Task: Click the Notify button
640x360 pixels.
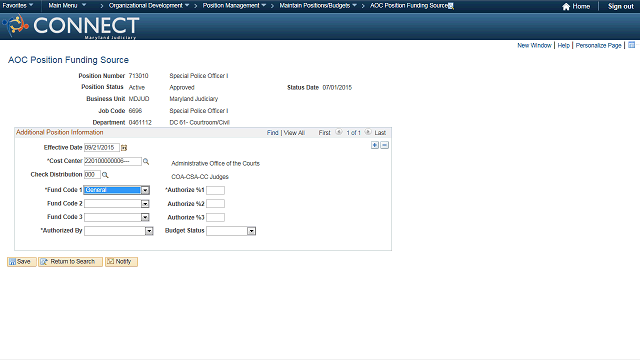Action: 121,262
